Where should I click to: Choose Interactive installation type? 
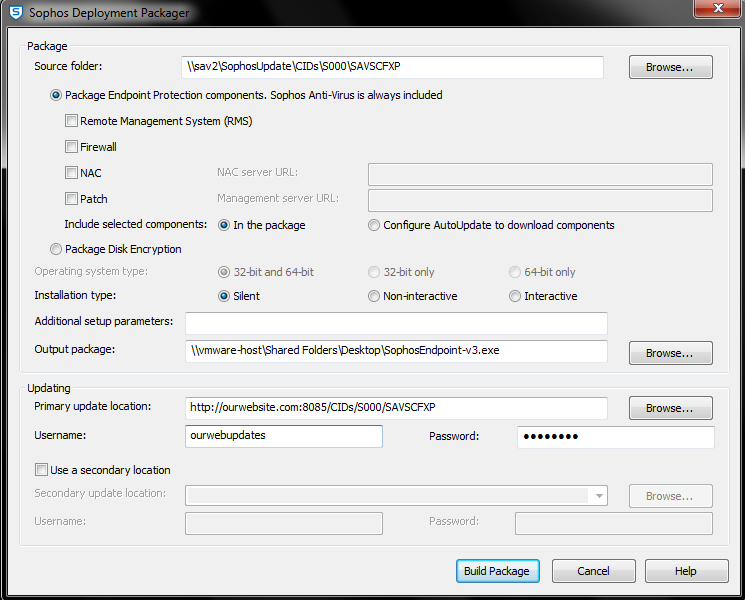(x=515, y=296)
